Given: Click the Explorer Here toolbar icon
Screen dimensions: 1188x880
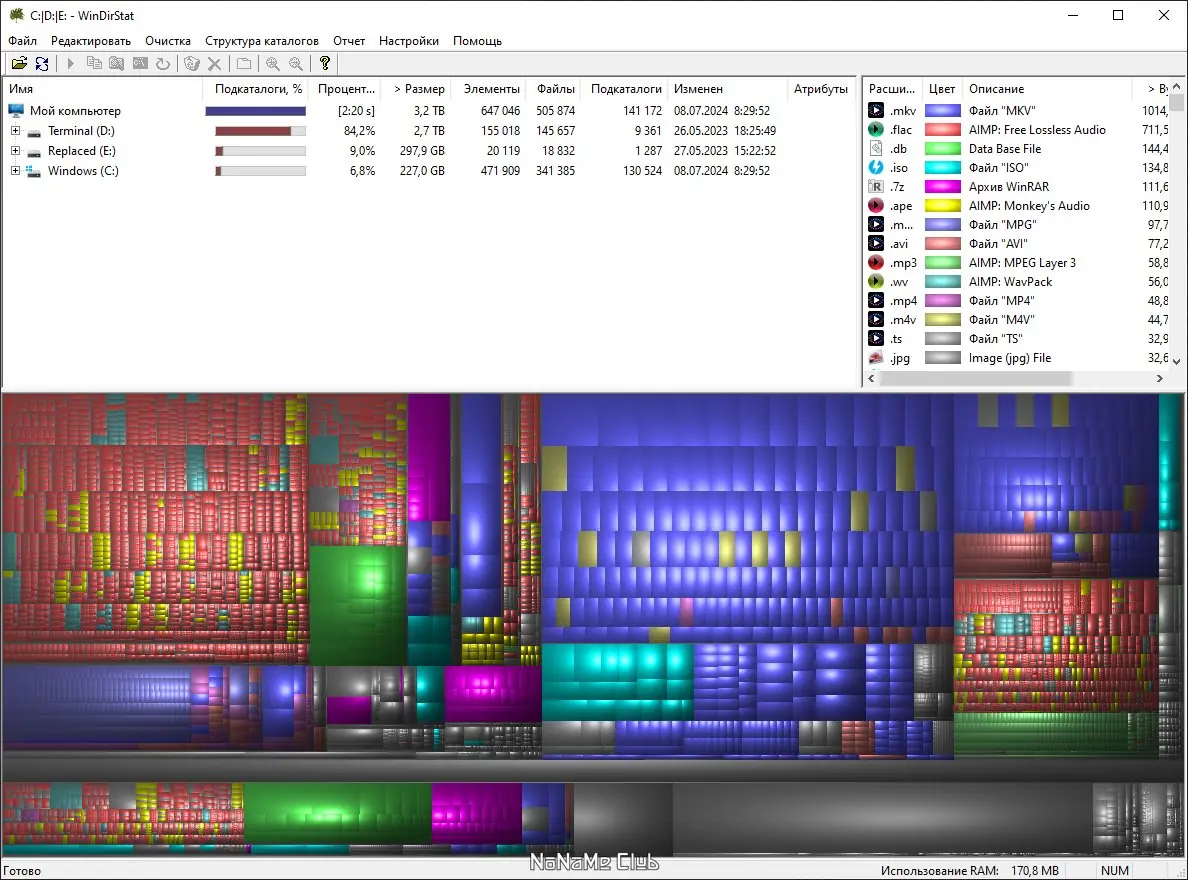Looking at the screenshot, I should [x=117, y=64].
